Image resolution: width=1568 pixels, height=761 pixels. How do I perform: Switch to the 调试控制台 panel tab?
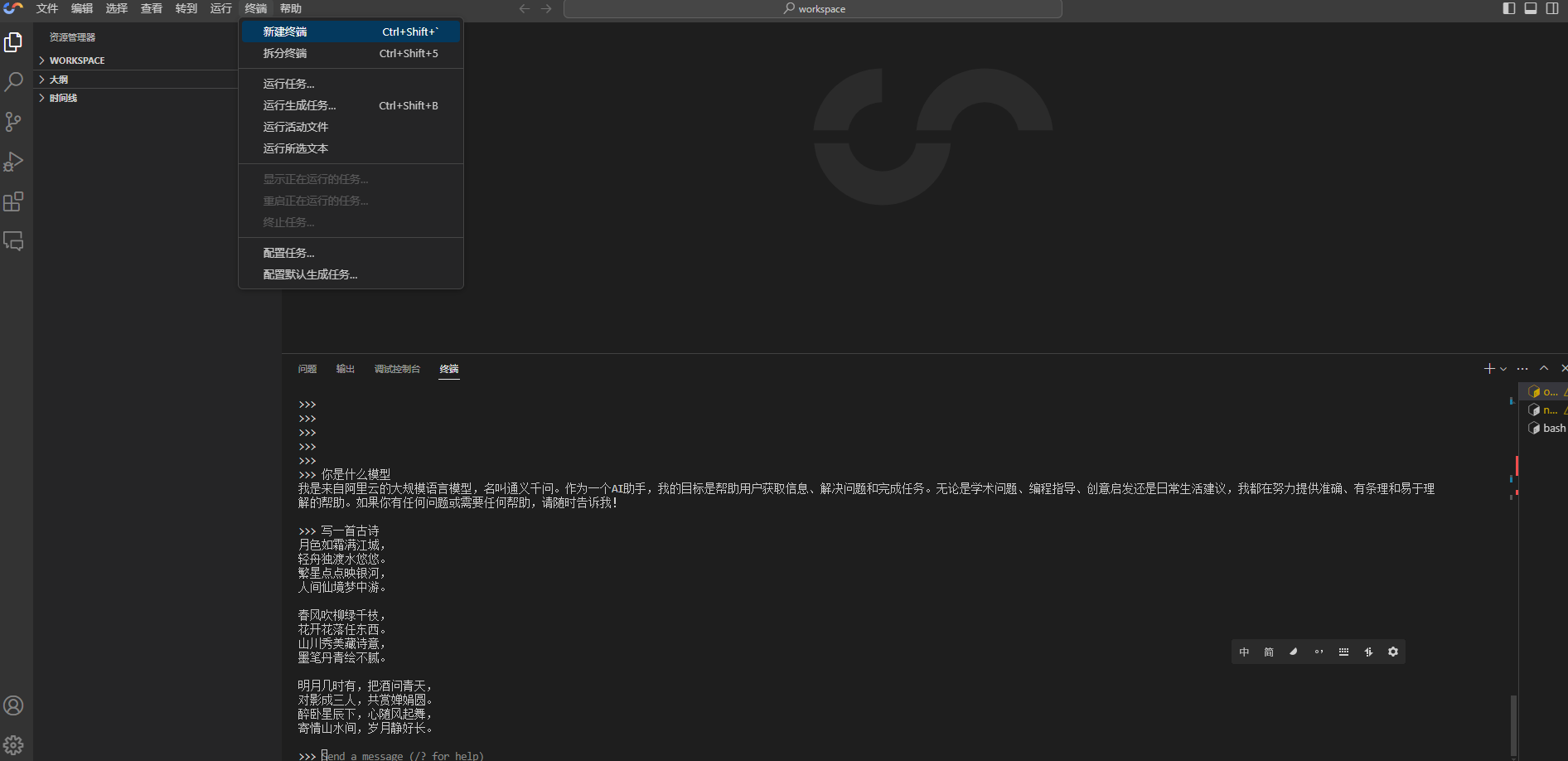[x=397, y=369]
